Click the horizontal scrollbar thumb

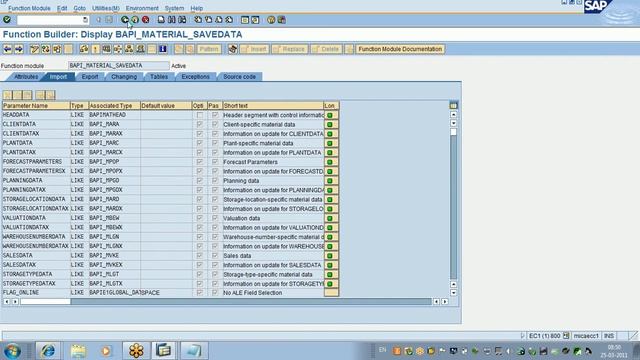(x=45, y=302)
